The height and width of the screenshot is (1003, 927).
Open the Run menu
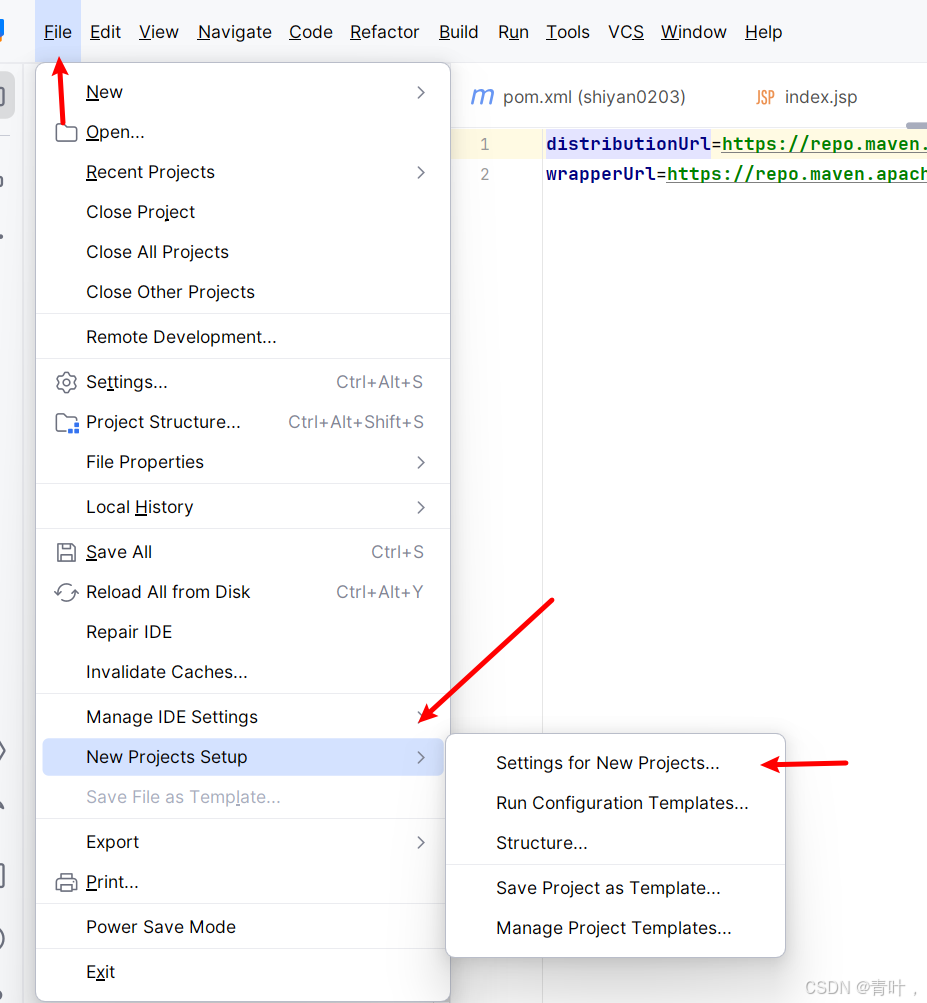pyautogui.click(x=513, y=32)
